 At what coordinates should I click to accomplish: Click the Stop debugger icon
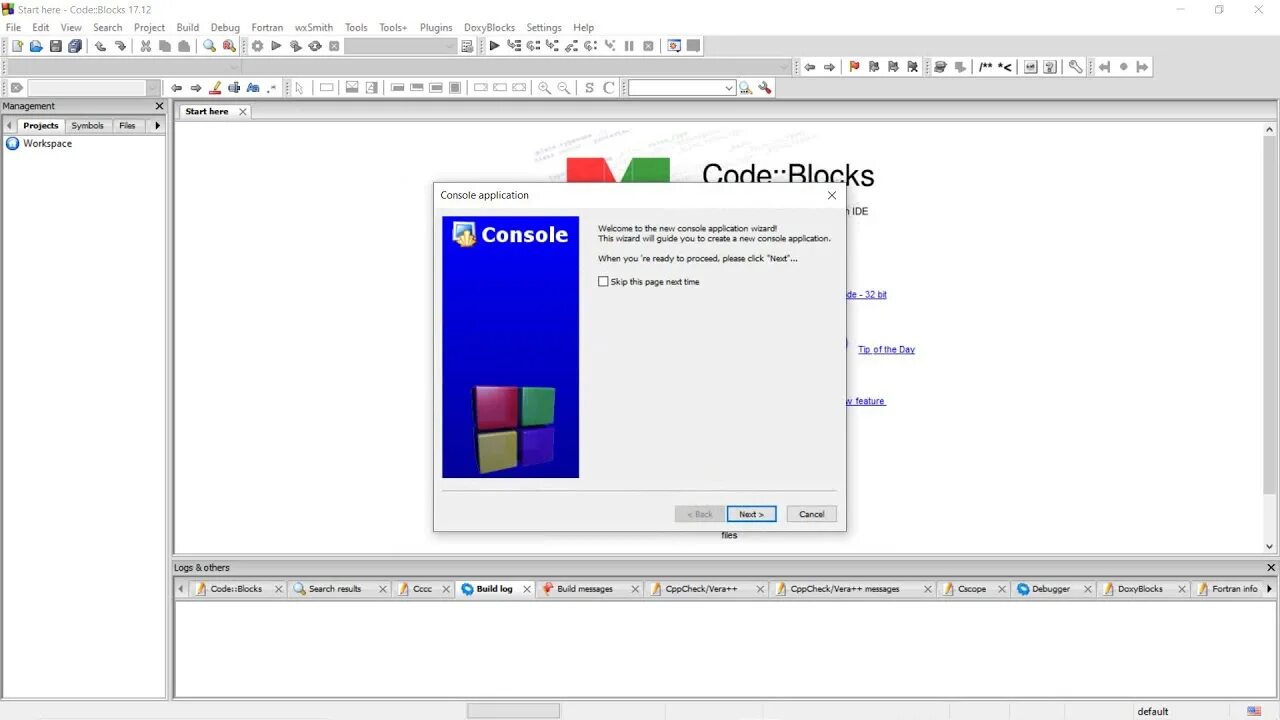click(648, 46)
